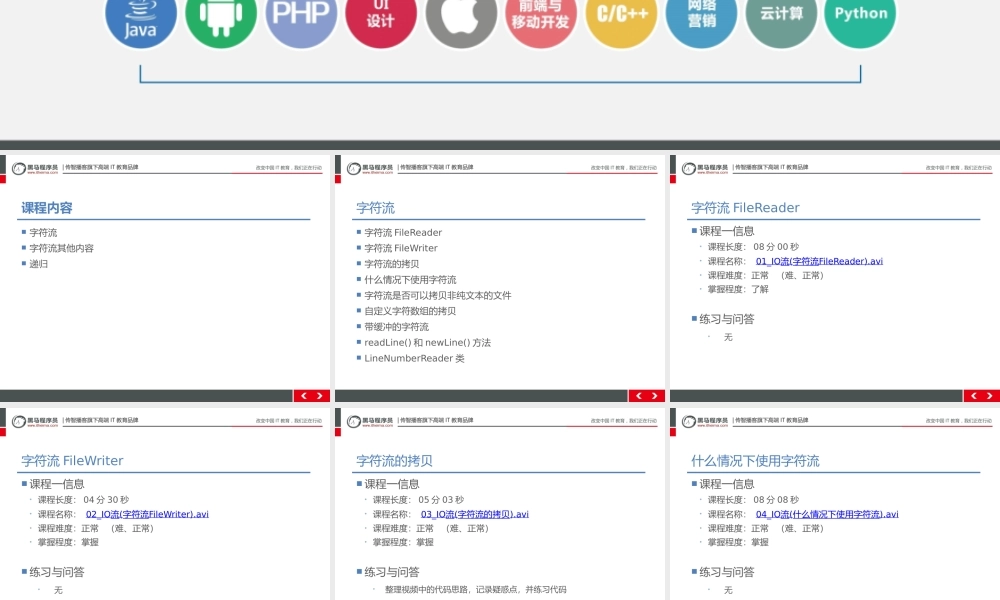Select the 前端与移动开发 icon
Viewport: 1000px width, 600px height.
coord(541,16)
